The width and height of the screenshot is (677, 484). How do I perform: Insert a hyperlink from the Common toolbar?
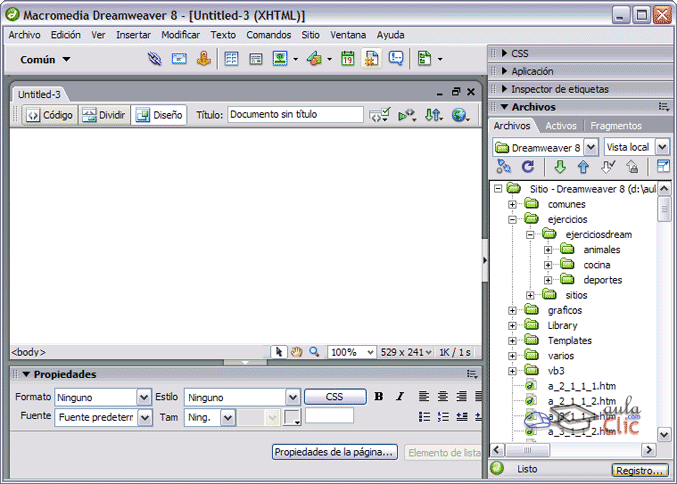pos(155,59)
